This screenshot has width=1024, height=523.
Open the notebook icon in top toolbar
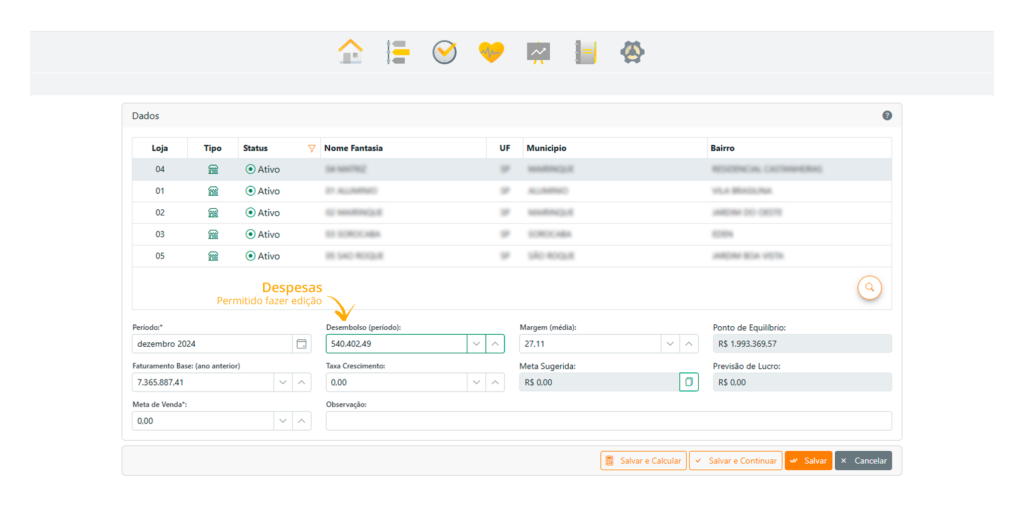[585, 52]
